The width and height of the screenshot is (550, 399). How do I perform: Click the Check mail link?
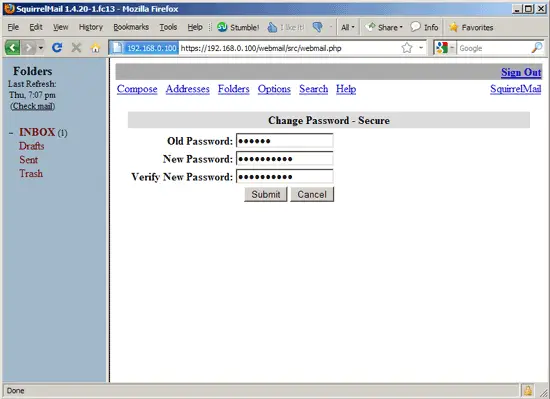coord(33,106)
